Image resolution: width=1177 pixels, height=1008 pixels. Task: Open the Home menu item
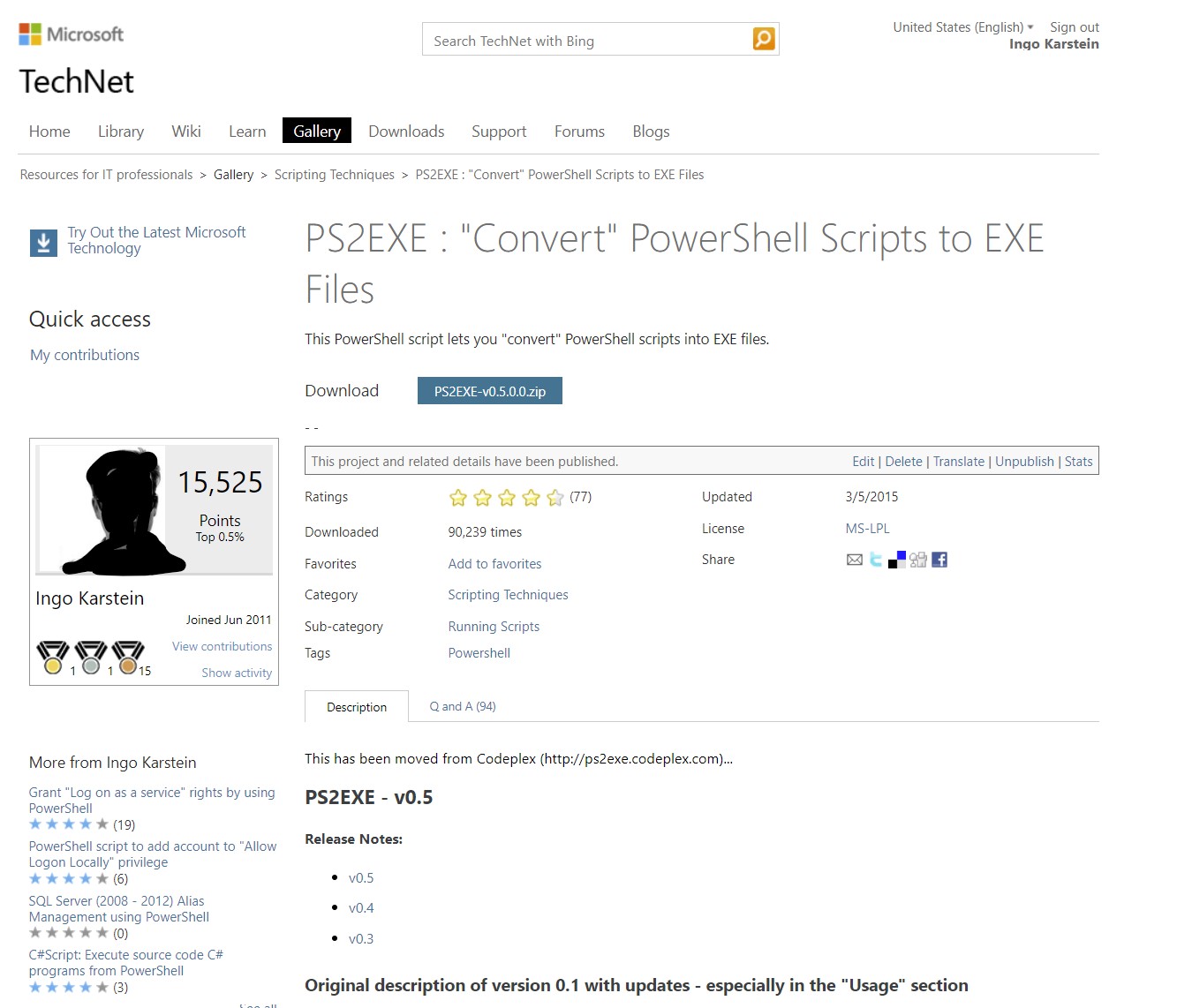49,132
